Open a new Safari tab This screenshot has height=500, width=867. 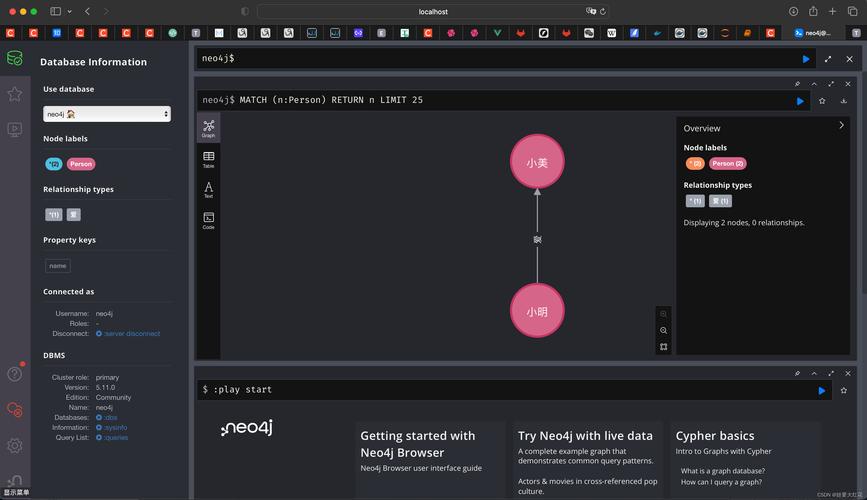pyautogui.click(x=832, y=11)
